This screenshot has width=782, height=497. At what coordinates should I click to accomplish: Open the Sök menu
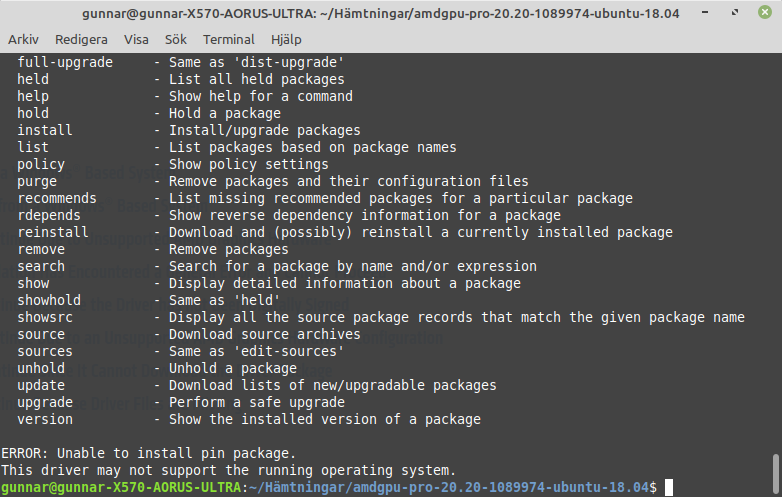(x=176, y=39)
